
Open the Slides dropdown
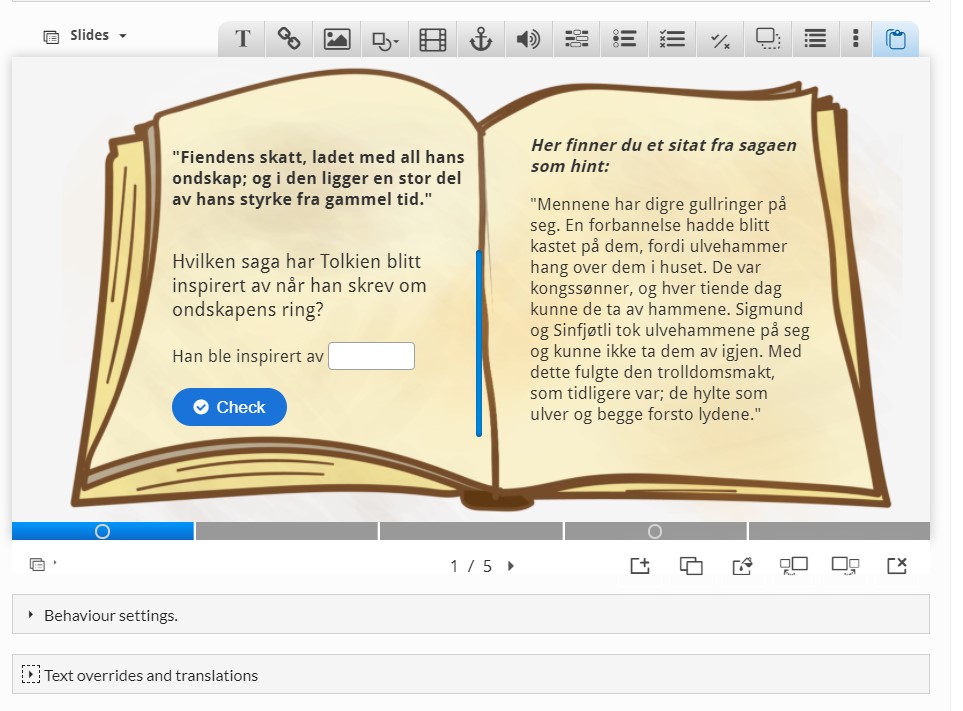tap(85, 36)
